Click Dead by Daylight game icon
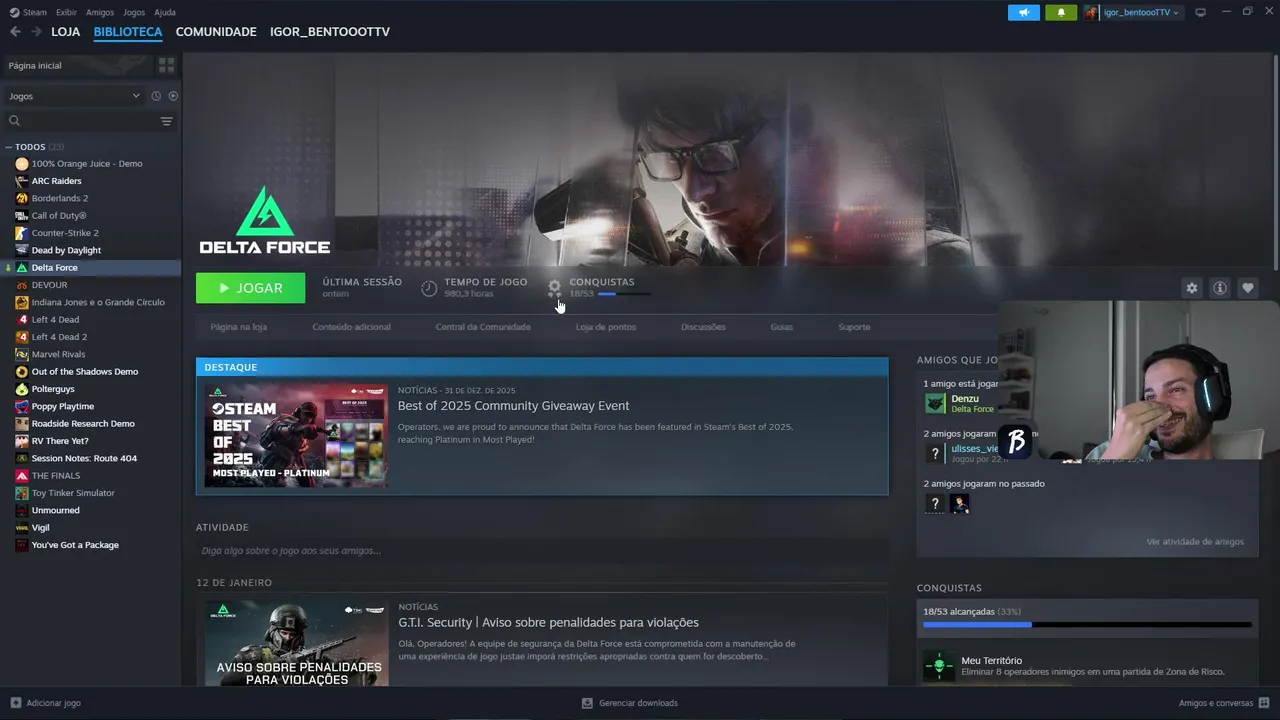This screenshot has width=1280, height=720. [x=22, y=250]
